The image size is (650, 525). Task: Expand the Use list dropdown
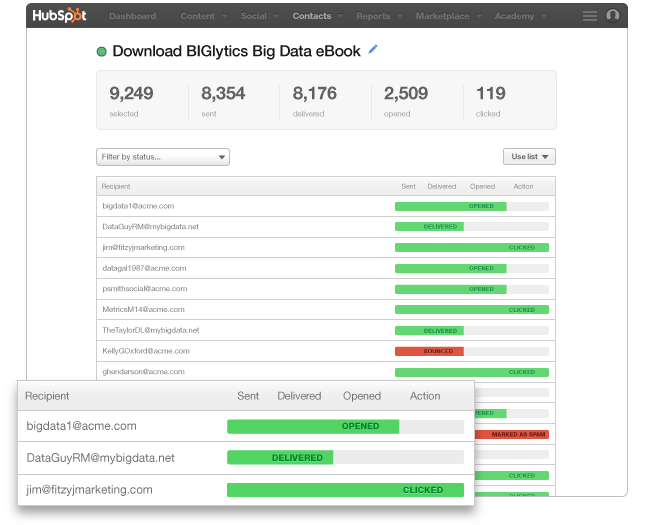coord(529,157)
